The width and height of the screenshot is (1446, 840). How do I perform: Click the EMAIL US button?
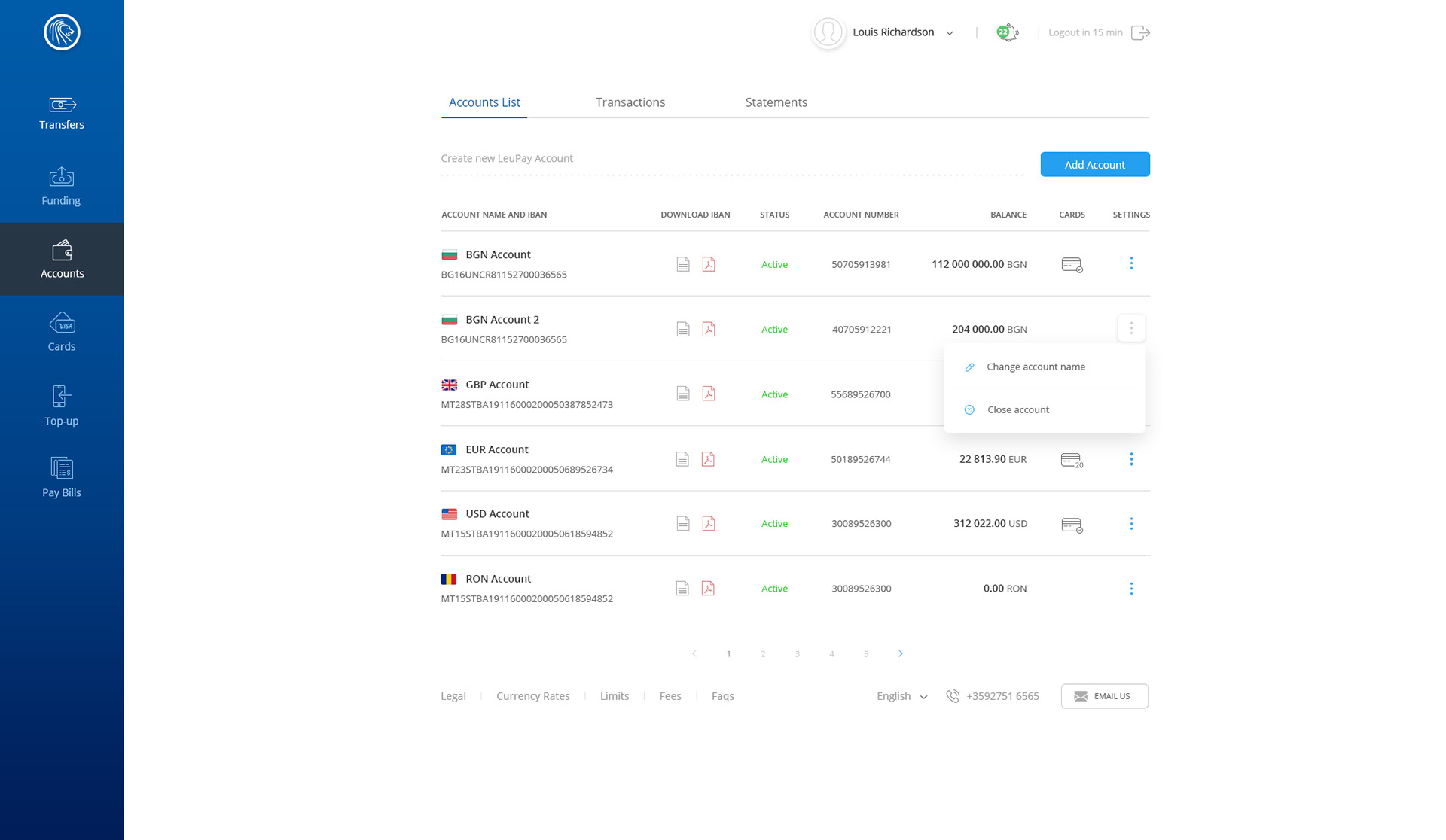tap(1104, 696)
